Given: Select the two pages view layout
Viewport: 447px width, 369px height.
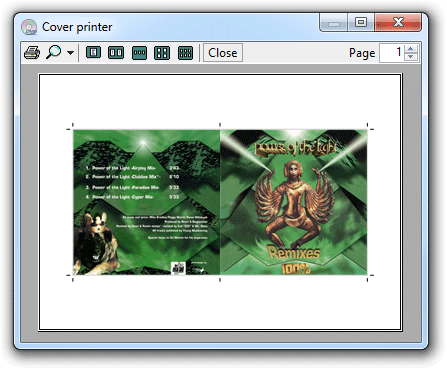Looking at the screenshot, I should point(116,53).
